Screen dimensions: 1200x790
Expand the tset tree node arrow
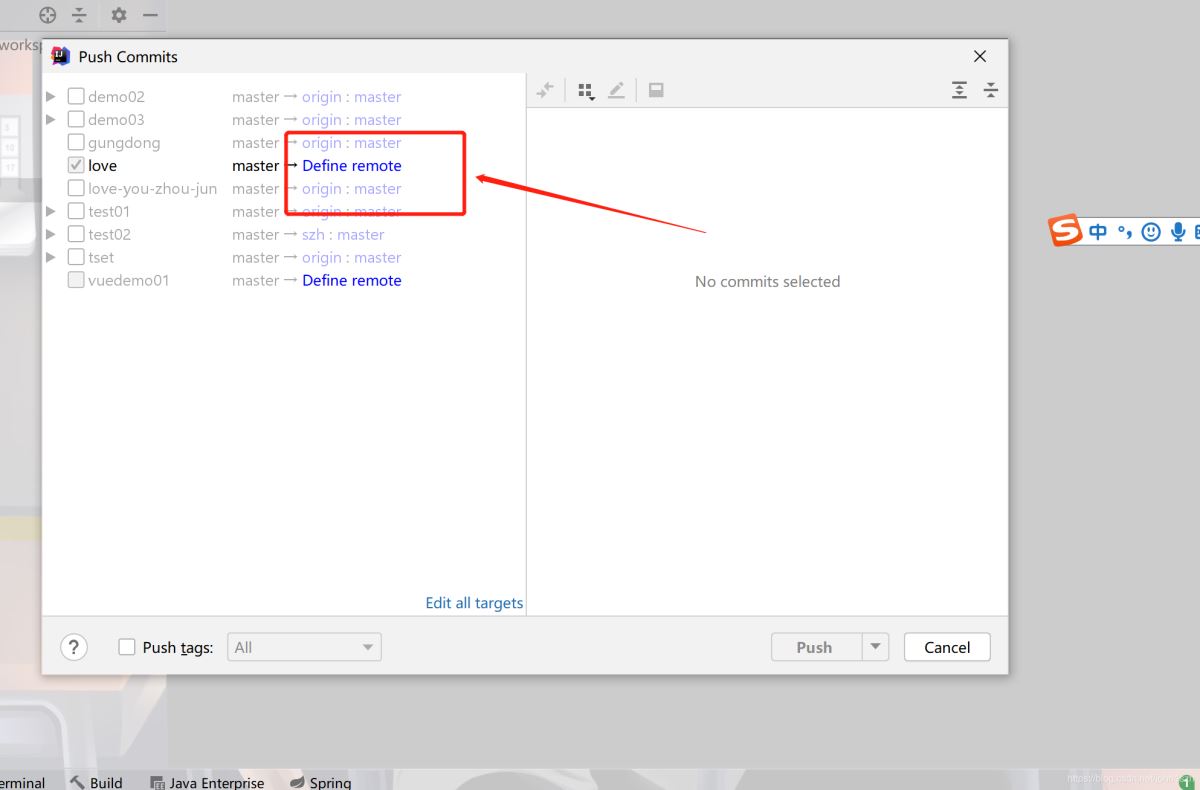(51, 258)
